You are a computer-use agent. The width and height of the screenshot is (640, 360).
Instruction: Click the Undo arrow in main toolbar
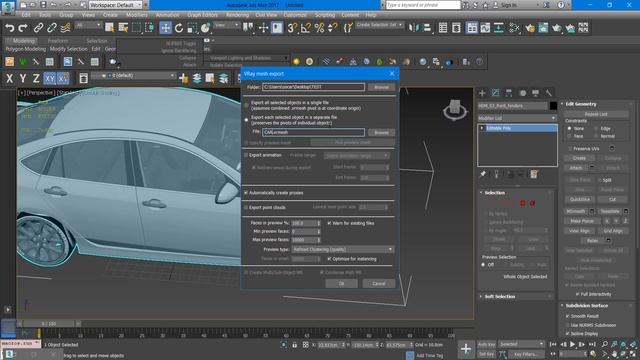coord(9,28)
